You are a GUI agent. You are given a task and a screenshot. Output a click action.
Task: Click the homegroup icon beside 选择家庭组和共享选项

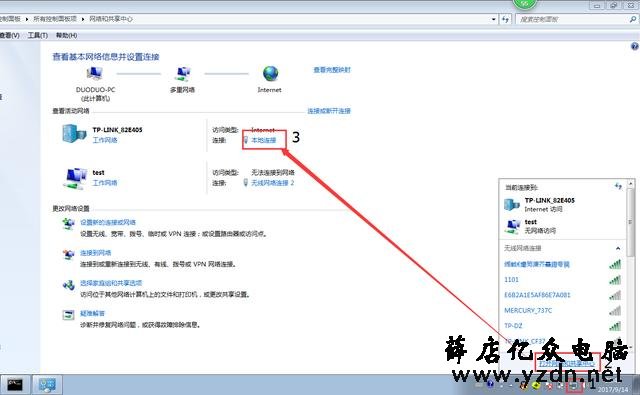pyautogui.click(x=68, y=284)
